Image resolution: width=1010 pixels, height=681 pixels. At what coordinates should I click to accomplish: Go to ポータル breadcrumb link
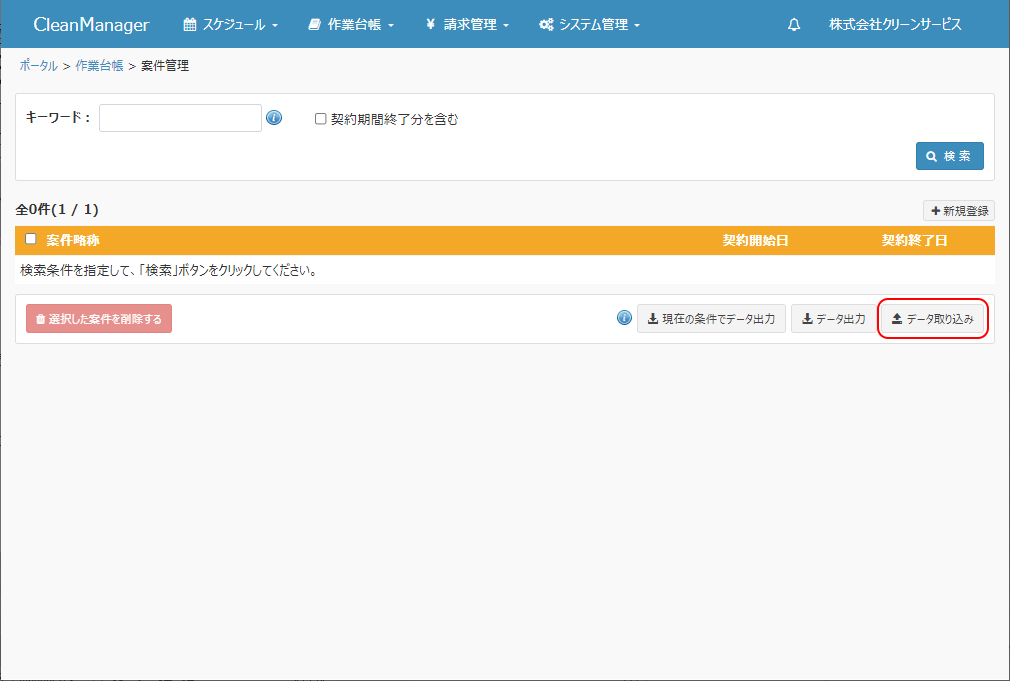(38, 66)
